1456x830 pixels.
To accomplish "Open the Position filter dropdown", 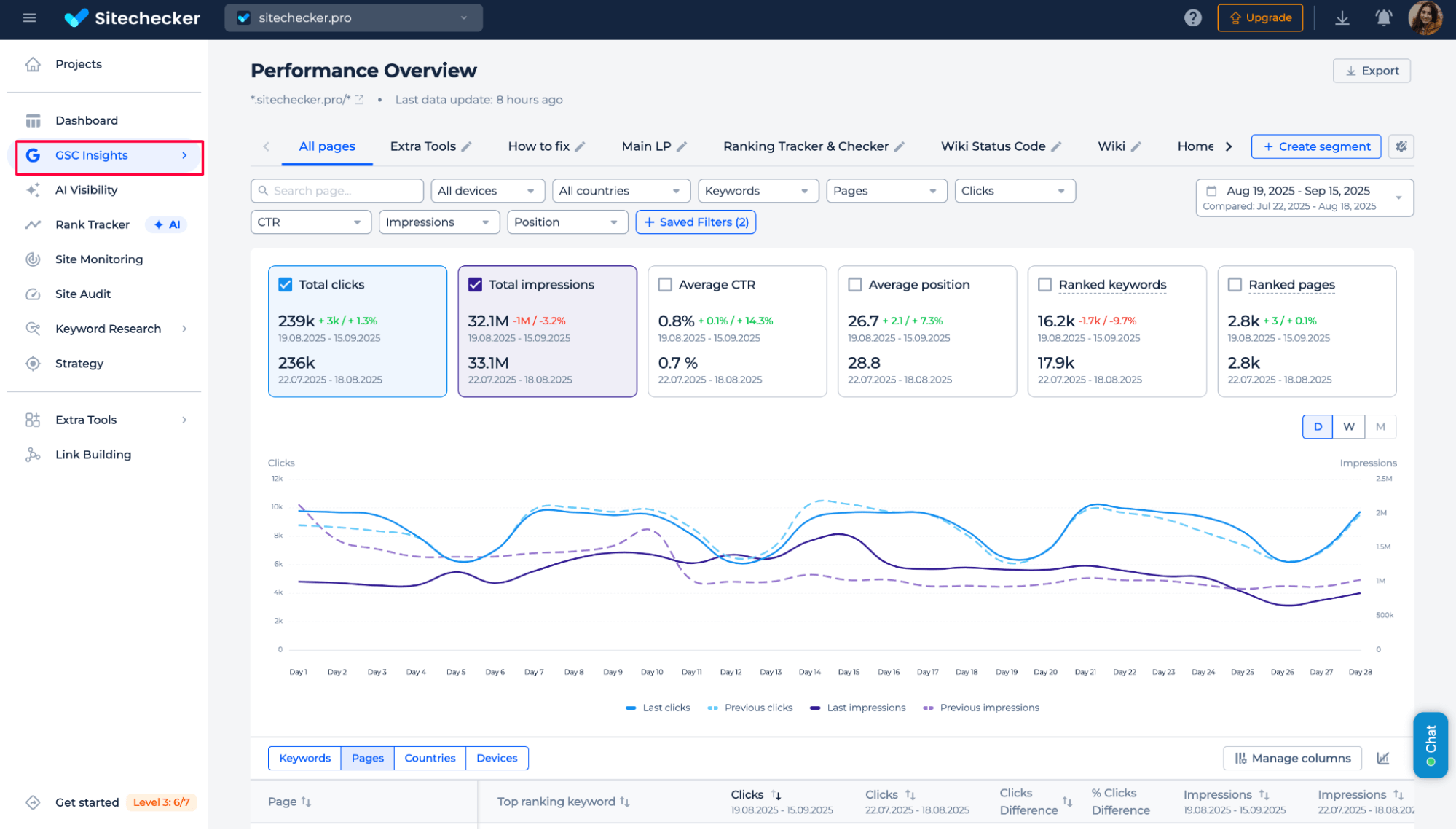I will click(567, 222).
